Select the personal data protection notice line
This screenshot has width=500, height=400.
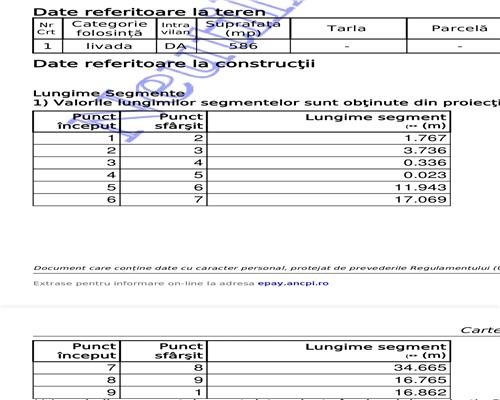point(267,268)
